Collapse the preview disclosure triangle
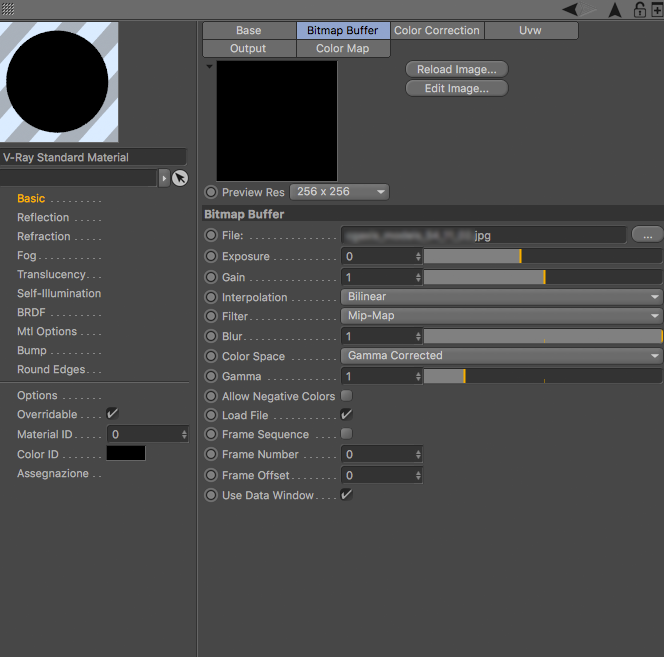The height and width of the screenshot is (657, 664). coord(209,67)
